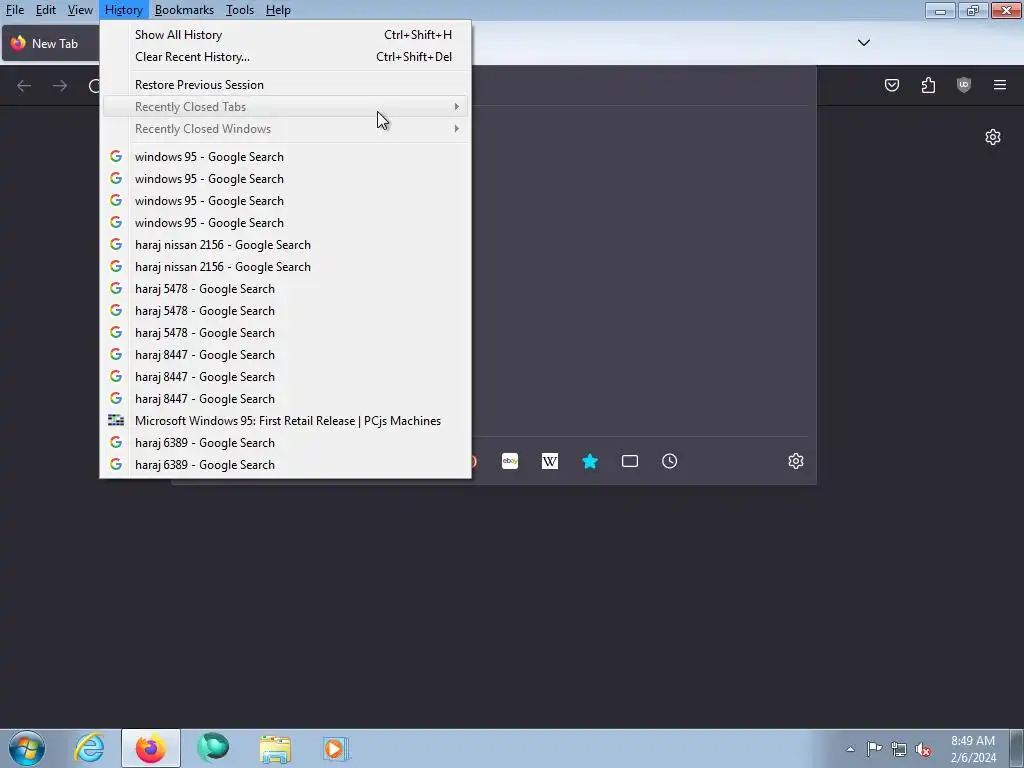Open the Tools menu
This screenshot has height=768, width=1024.
(240, 10)
